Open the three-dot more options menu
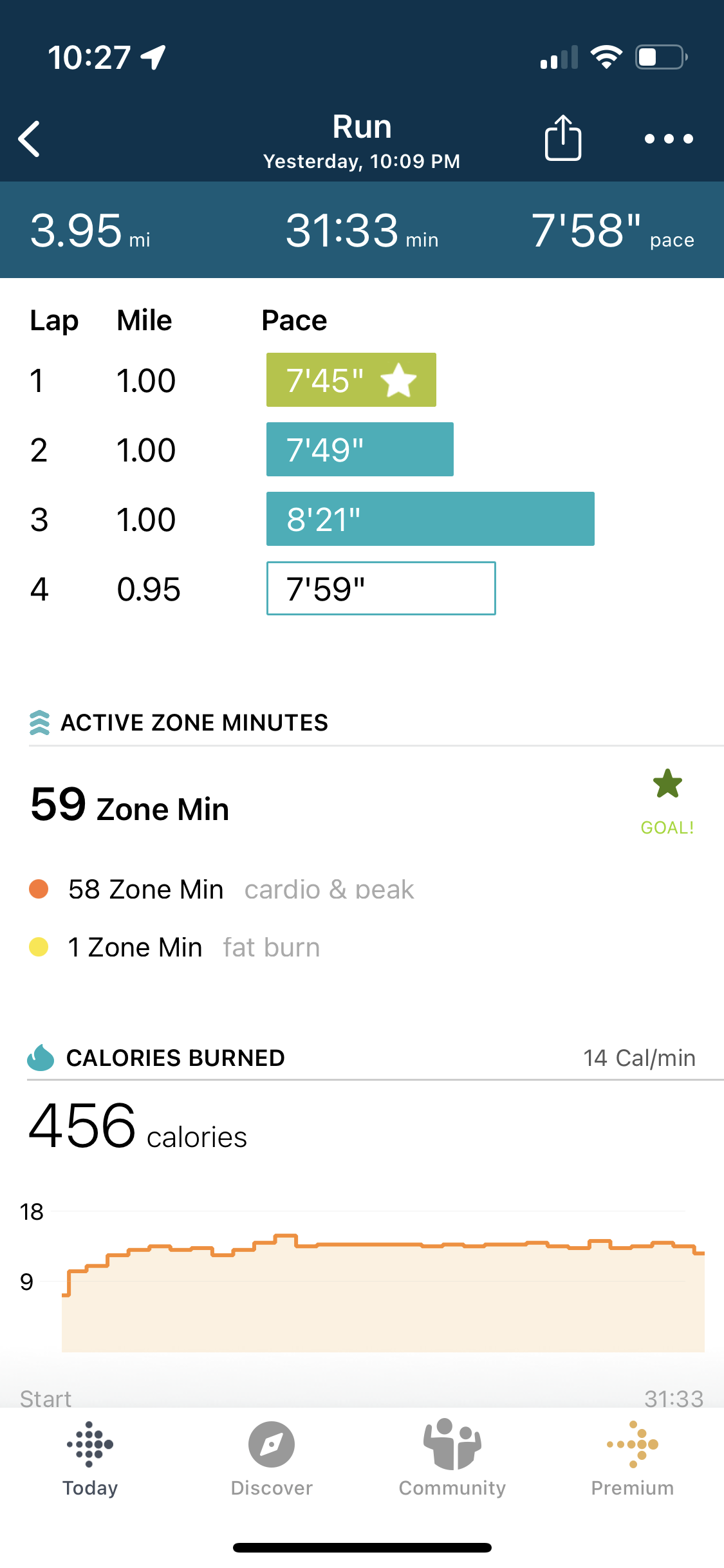Screen dimensions: 724x1568 point(669,138)
